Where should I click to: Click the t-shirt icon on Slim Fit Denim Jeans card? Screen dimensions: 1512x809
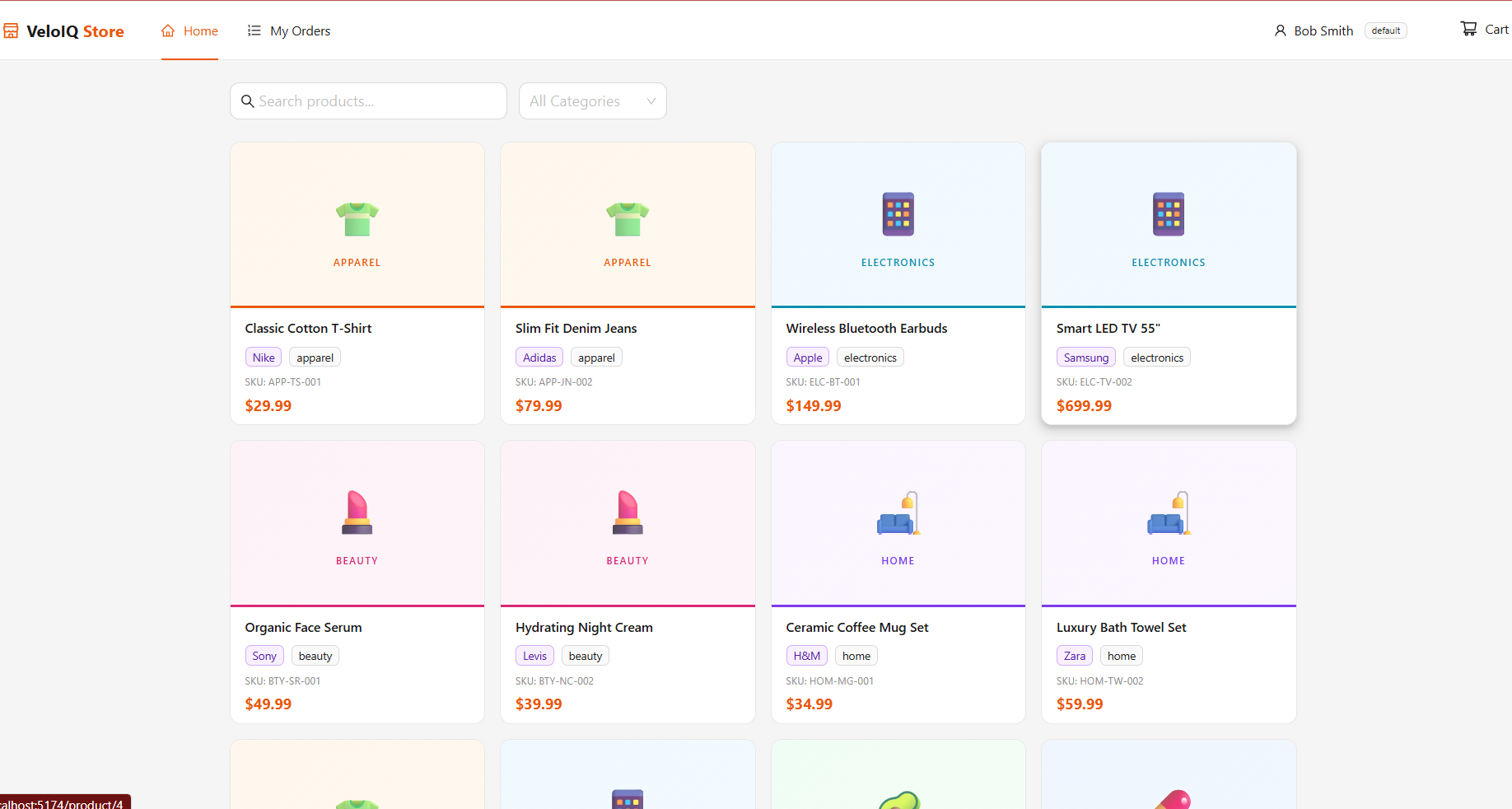point(628,218)
